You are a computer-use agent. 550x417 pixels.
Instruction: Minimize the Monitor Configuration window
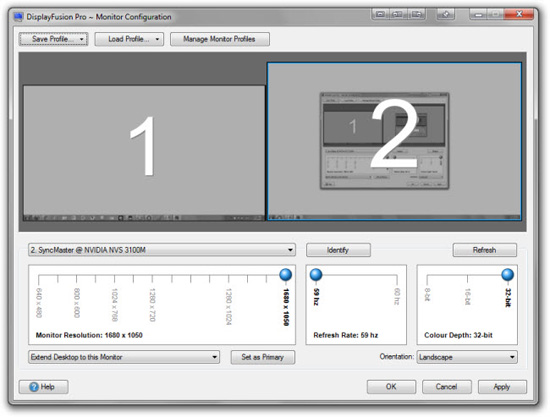tap(478, 14)
